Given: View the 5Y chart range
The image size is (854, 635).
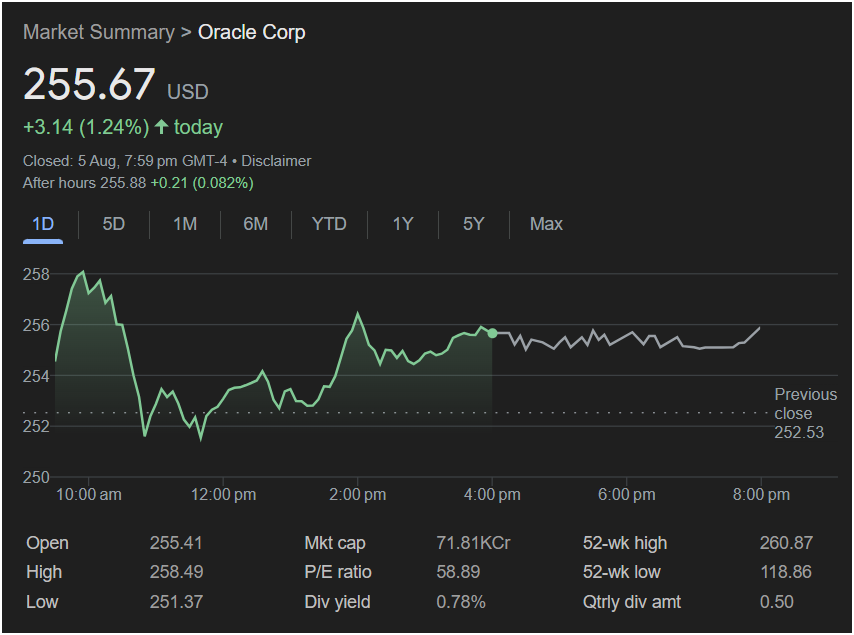Looking at the screenshot, I should (x=473, y=224).
